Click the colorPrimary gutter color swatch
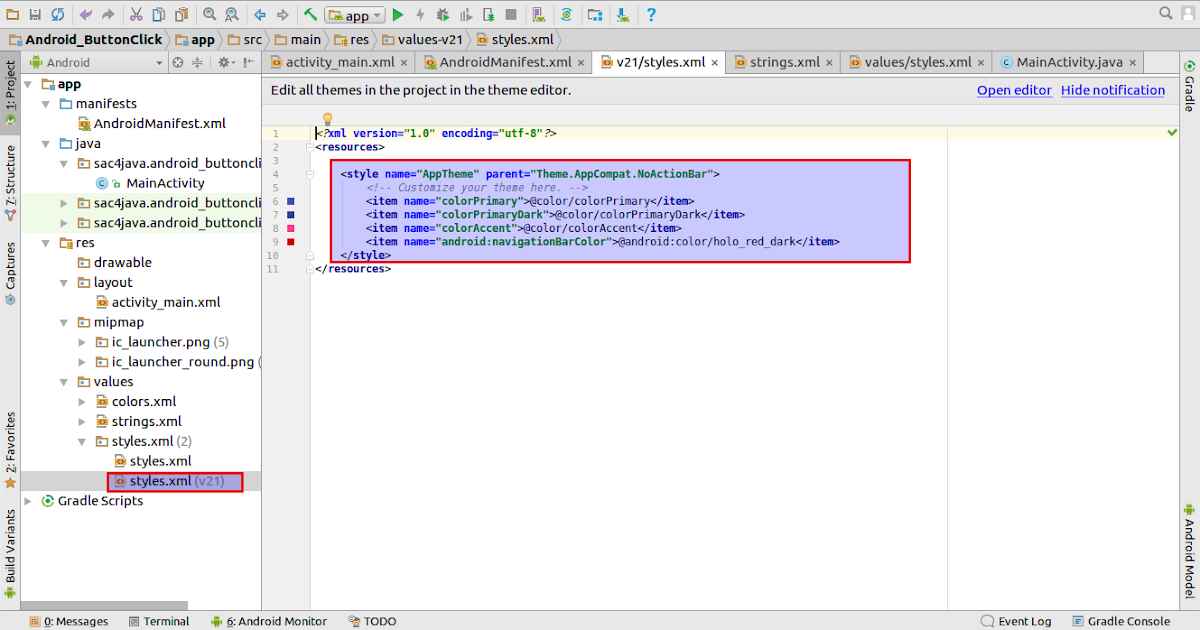This screenshot has width=1200, height=630. (291, 201)
